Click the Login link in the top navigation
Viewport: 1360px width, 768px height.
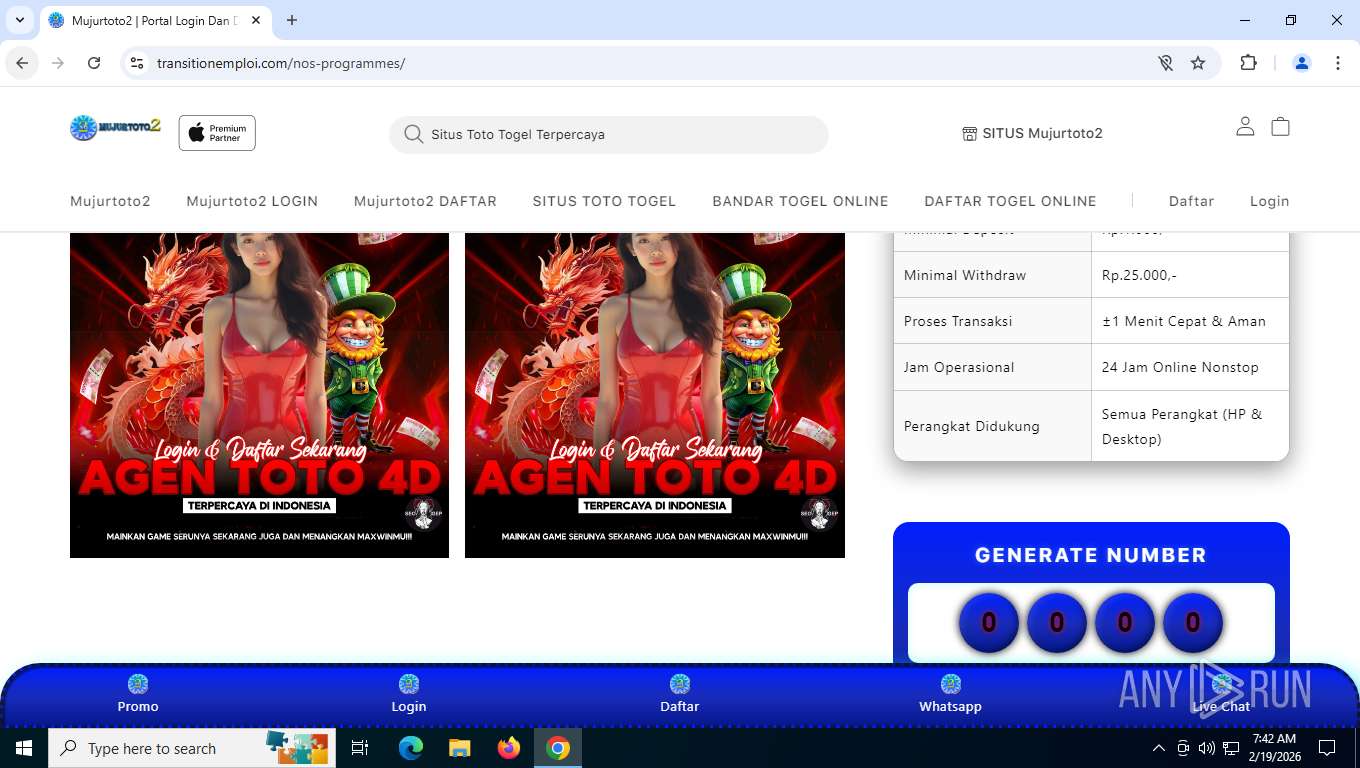click(1269, 201)
